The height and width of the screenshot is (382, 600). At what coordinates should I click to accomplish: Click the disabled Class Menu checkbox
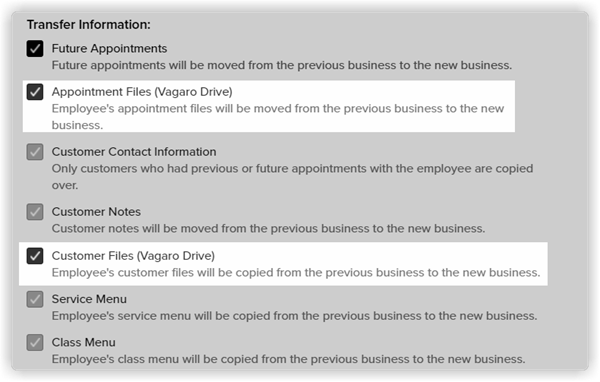pos(35,343)
